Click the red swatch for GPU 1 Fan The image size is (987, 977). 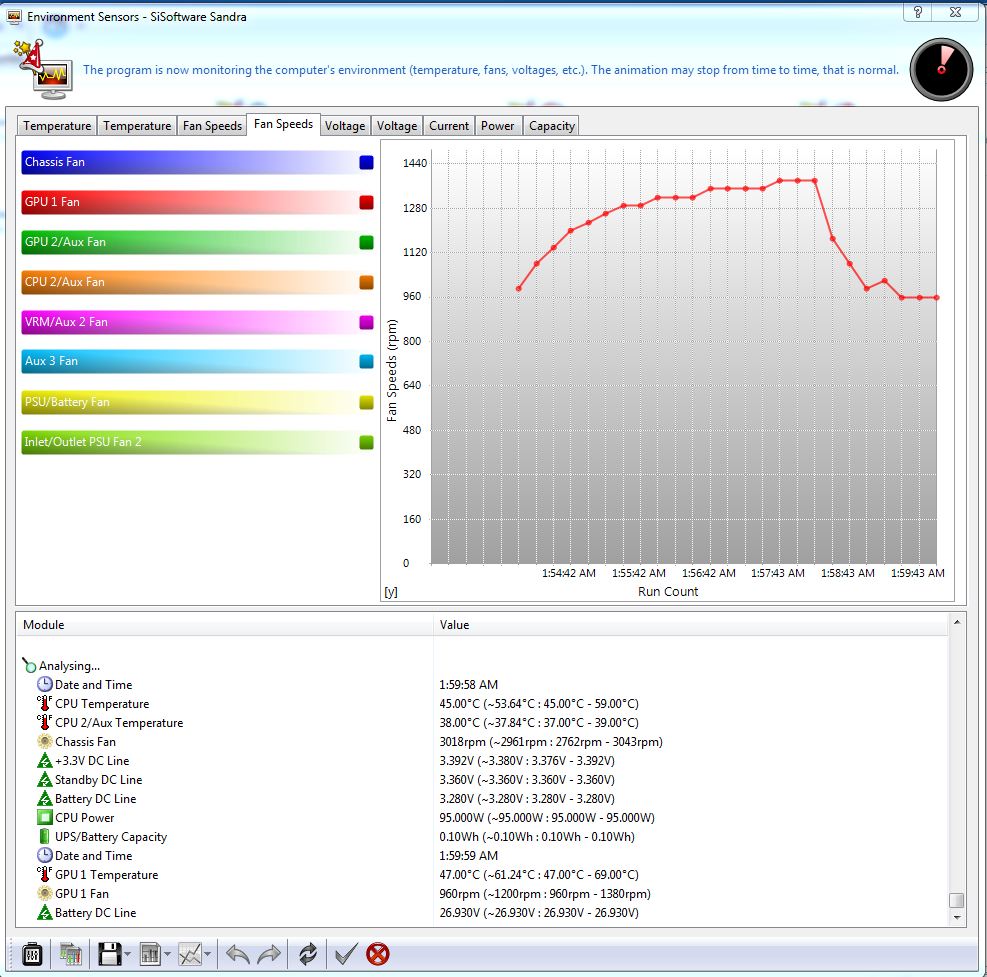[366, 202]
